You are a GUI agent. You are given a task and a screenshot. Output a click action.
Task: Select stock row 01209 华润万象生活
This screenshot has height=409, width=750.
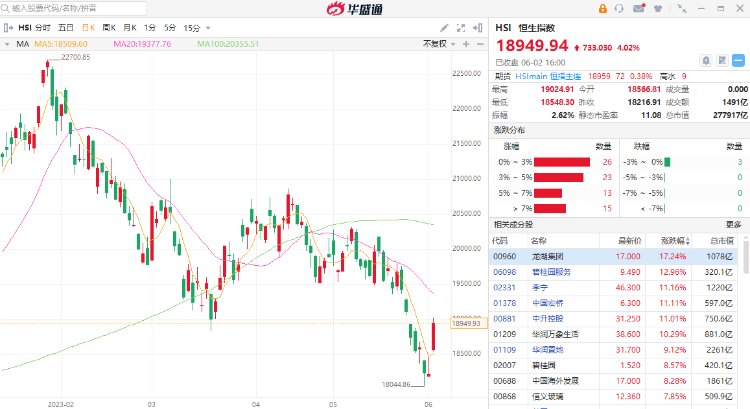[613, 334]
